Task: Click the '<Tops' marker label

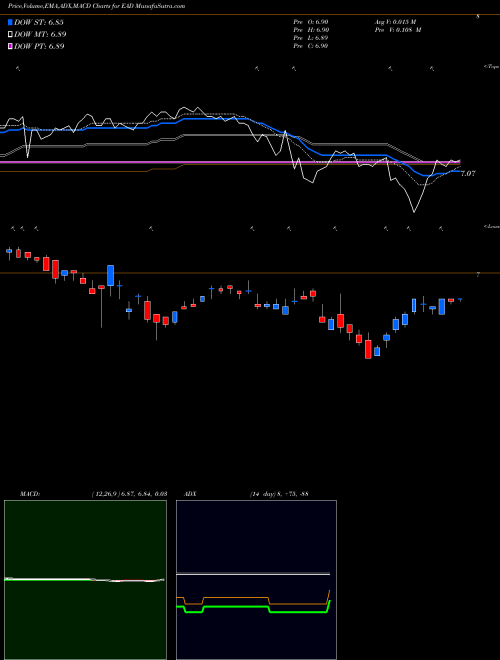Action: click(x=492, y=67)
